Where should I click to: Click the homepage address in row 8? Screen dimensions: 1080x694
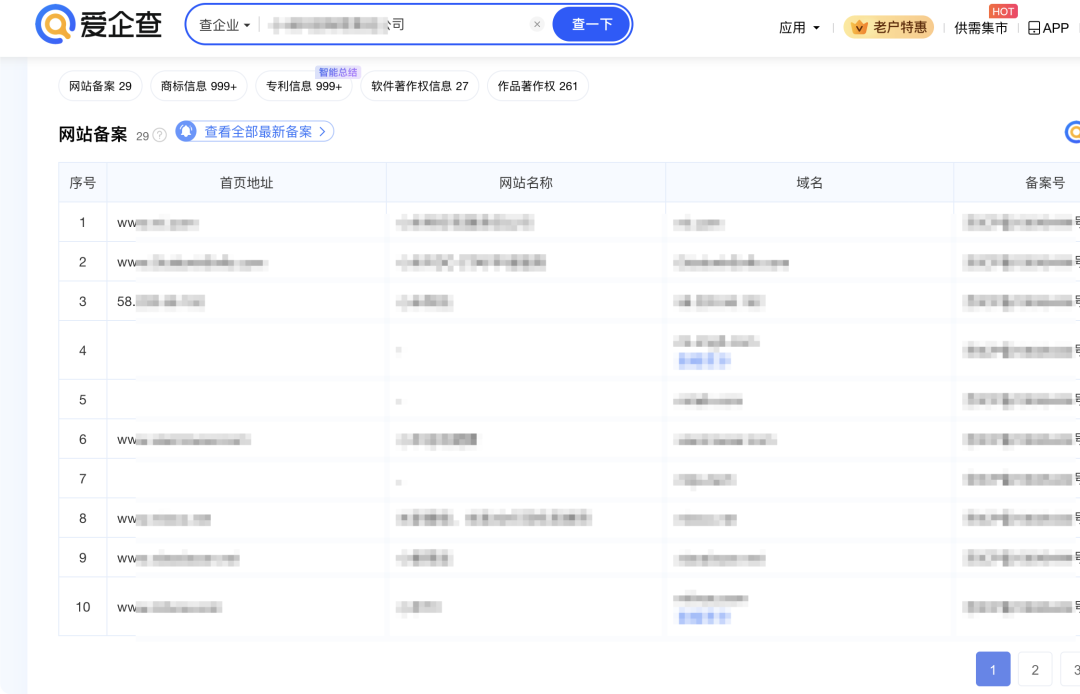[164, 519]
